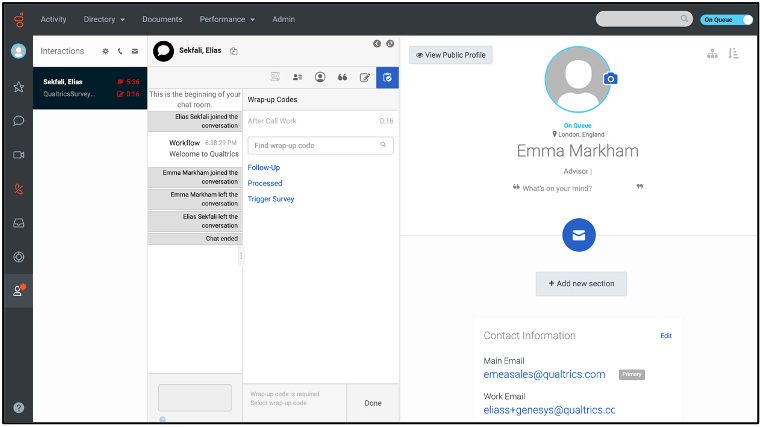Click the envelope icon in Interactions header
Screen dimensions: 760x427
[x=135, y=51]
